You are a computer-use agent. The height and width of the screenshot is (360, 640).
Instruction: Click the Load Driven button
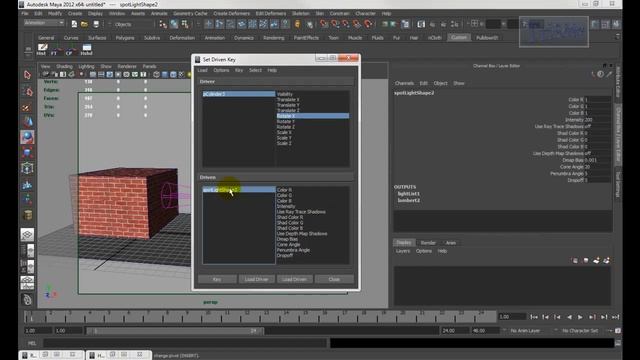pos(294,279)
